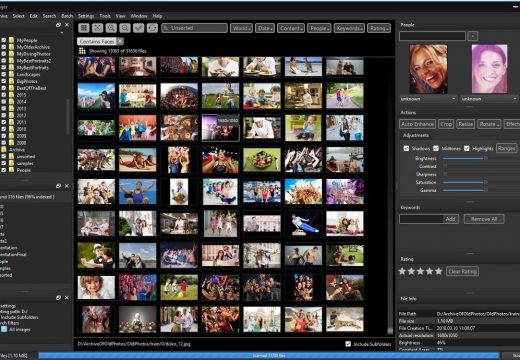Viewport: 520px width, 360px height.
Task: Close the folder tree panel with its X
Action: [67, 25]
